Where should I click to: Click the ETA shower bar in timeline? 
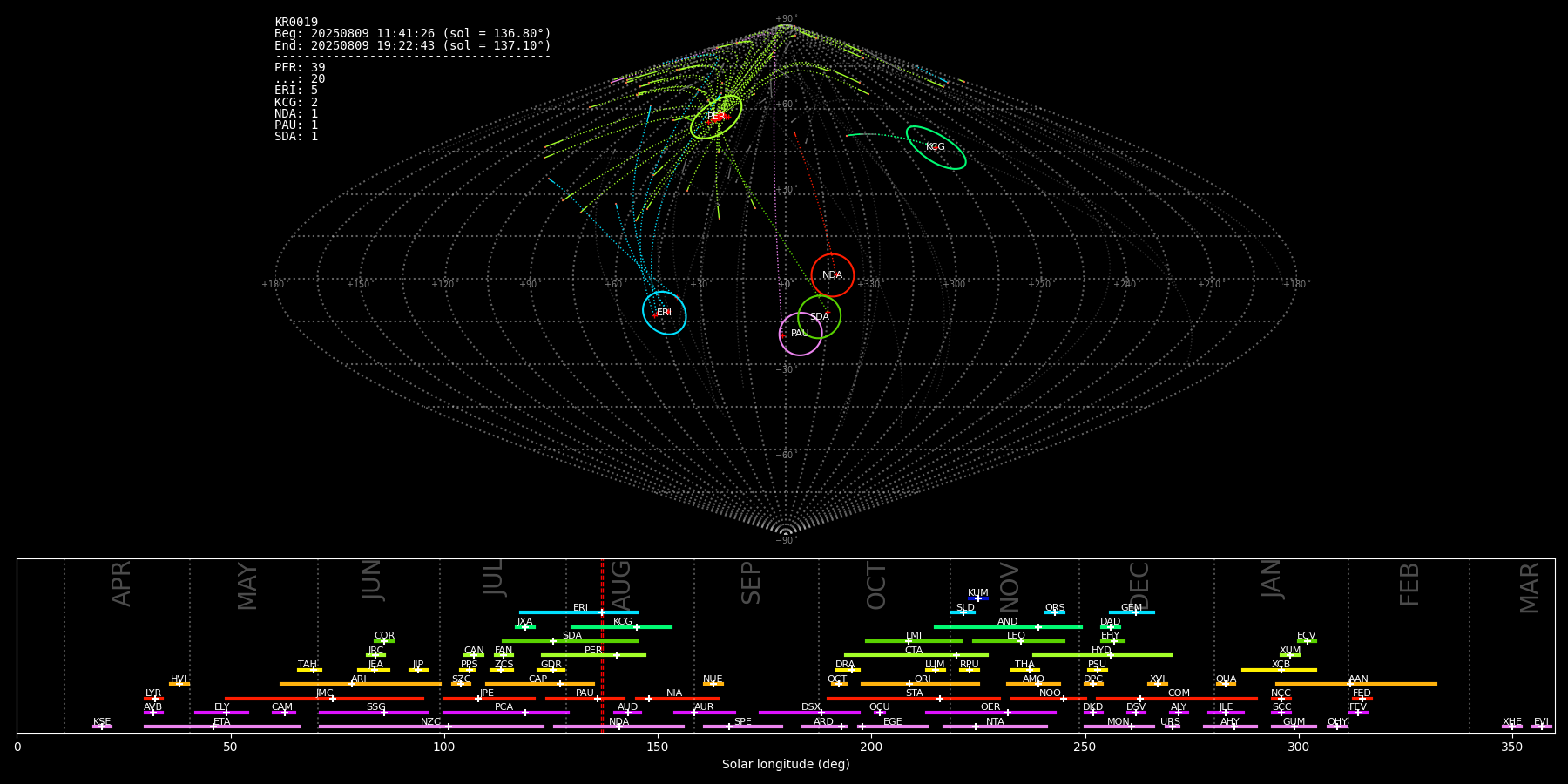pyautogui.click(x=222, y=727)
